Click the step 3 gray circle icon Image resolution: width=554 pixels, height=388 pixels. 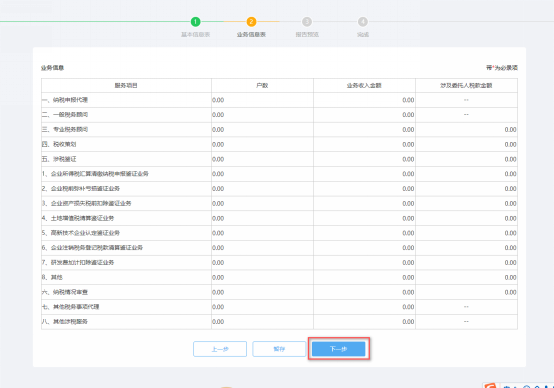307,22
